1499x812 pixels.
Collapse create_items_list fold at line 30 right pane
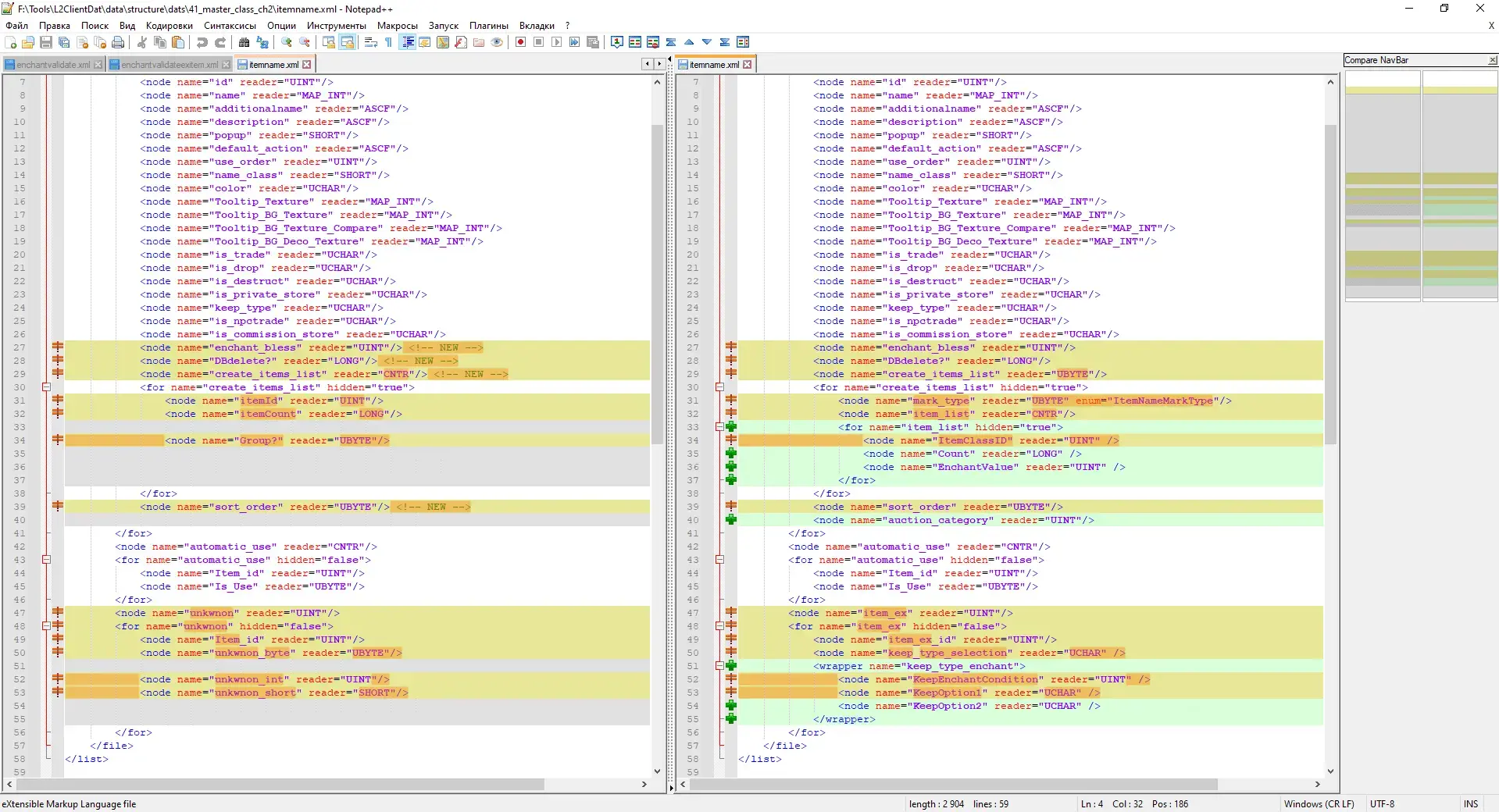click(719, 387)
